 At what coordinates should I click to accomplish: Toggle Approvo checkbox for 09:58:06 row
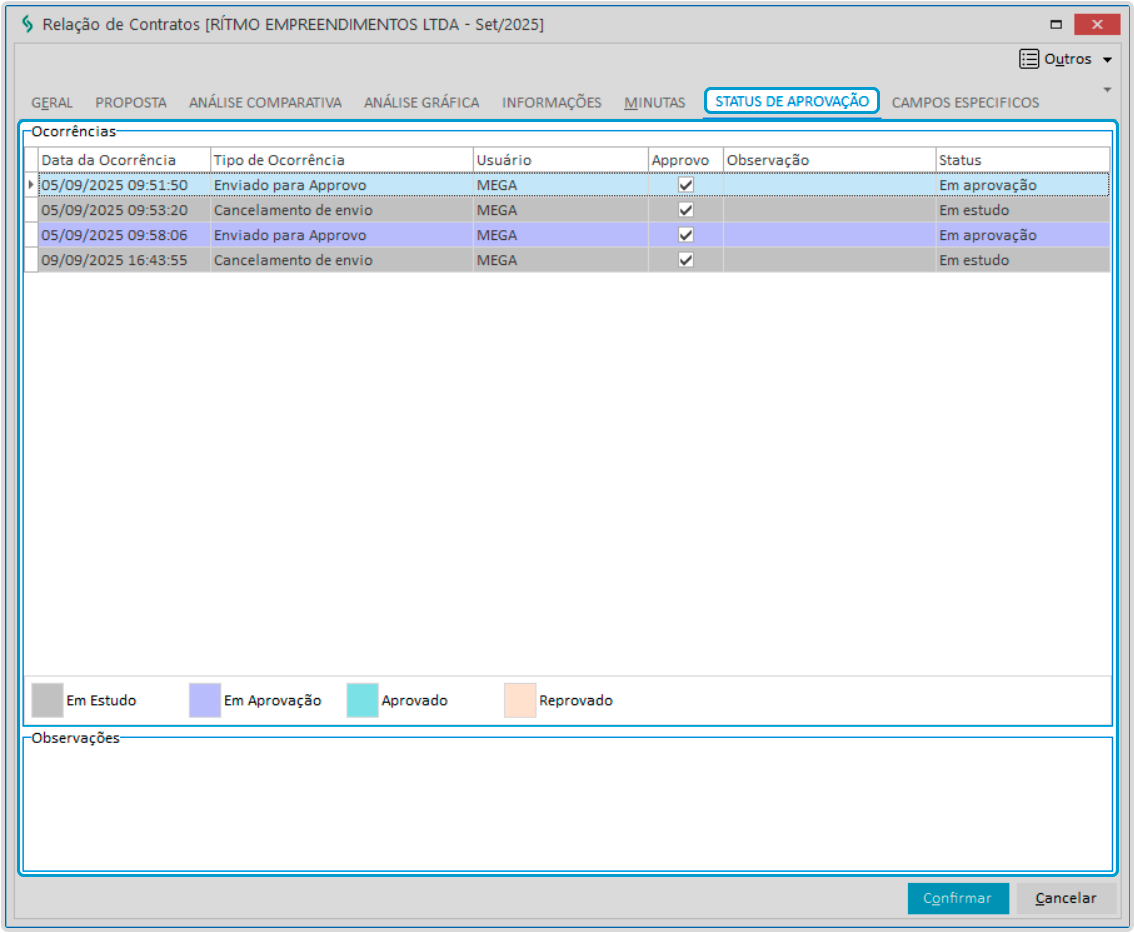point(686,235)
